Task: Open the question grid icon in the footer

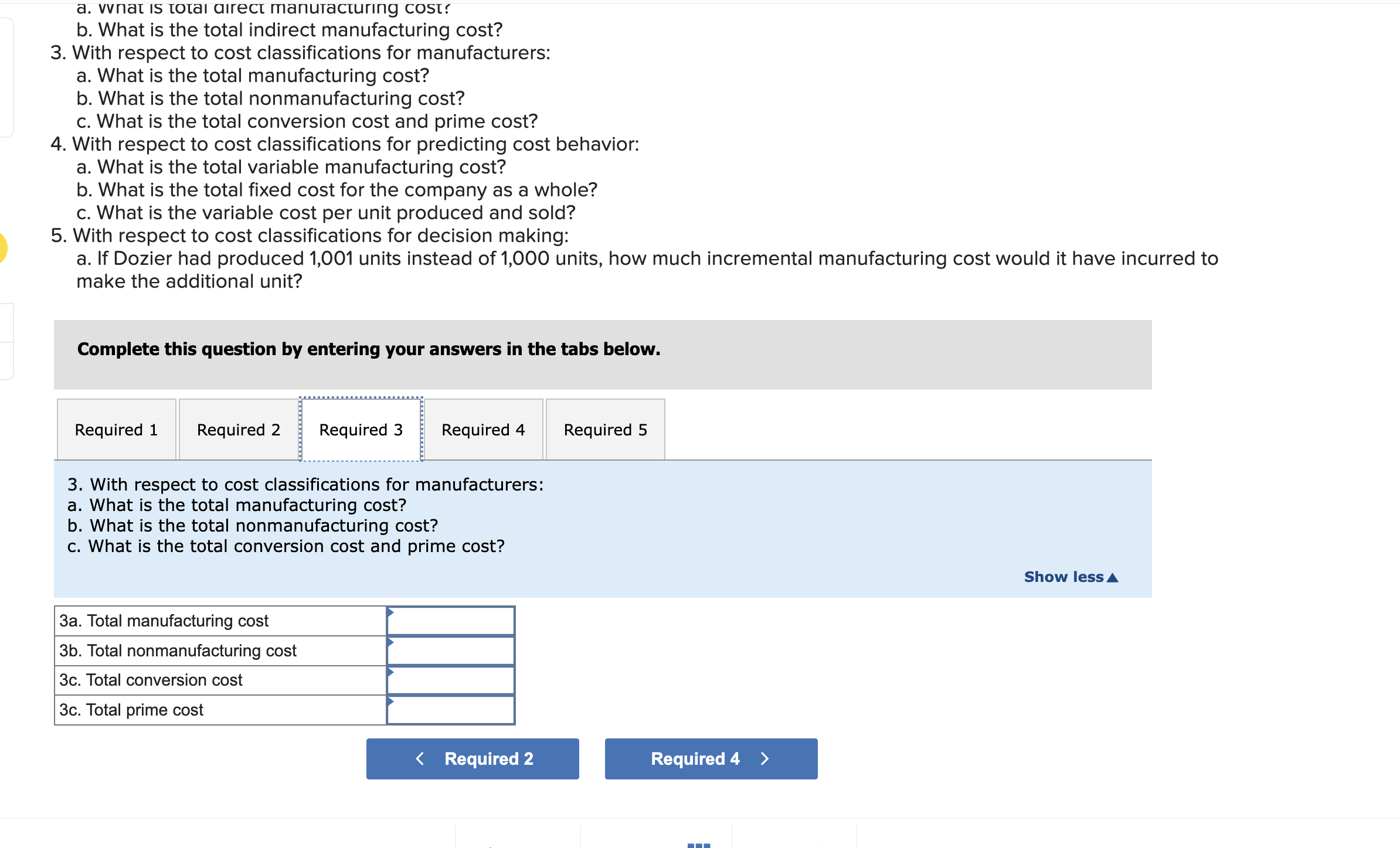Action: (x=698, y=844)
